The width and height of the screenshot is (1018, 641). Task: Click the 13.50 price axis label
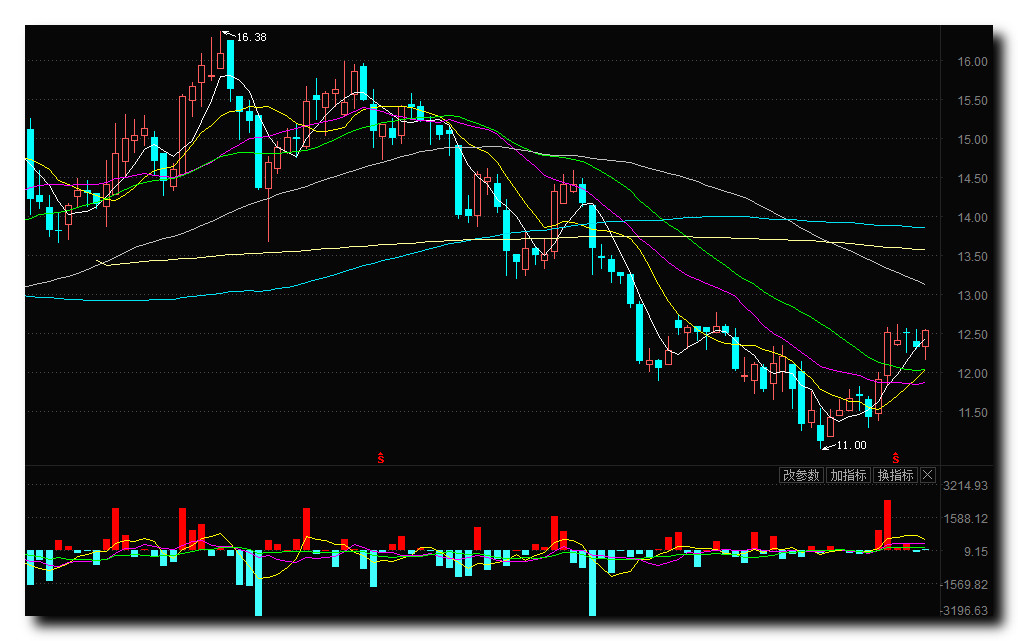click(972, 257)
